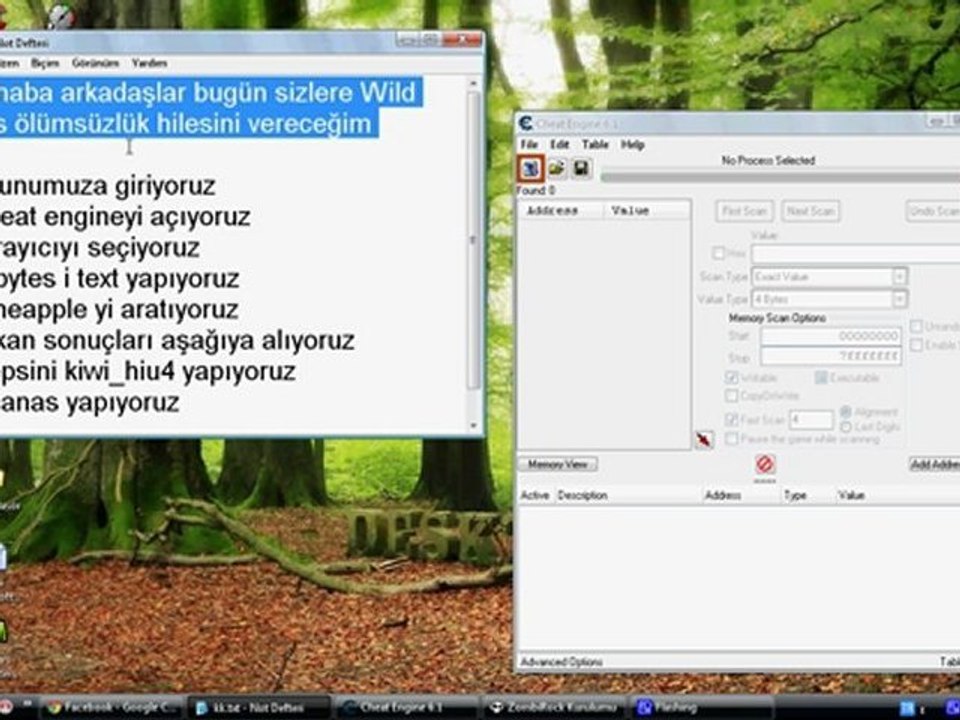960x720 pixels.
Task: Click the Notepad scrollbar down arrow
Action: click(473, 426)
